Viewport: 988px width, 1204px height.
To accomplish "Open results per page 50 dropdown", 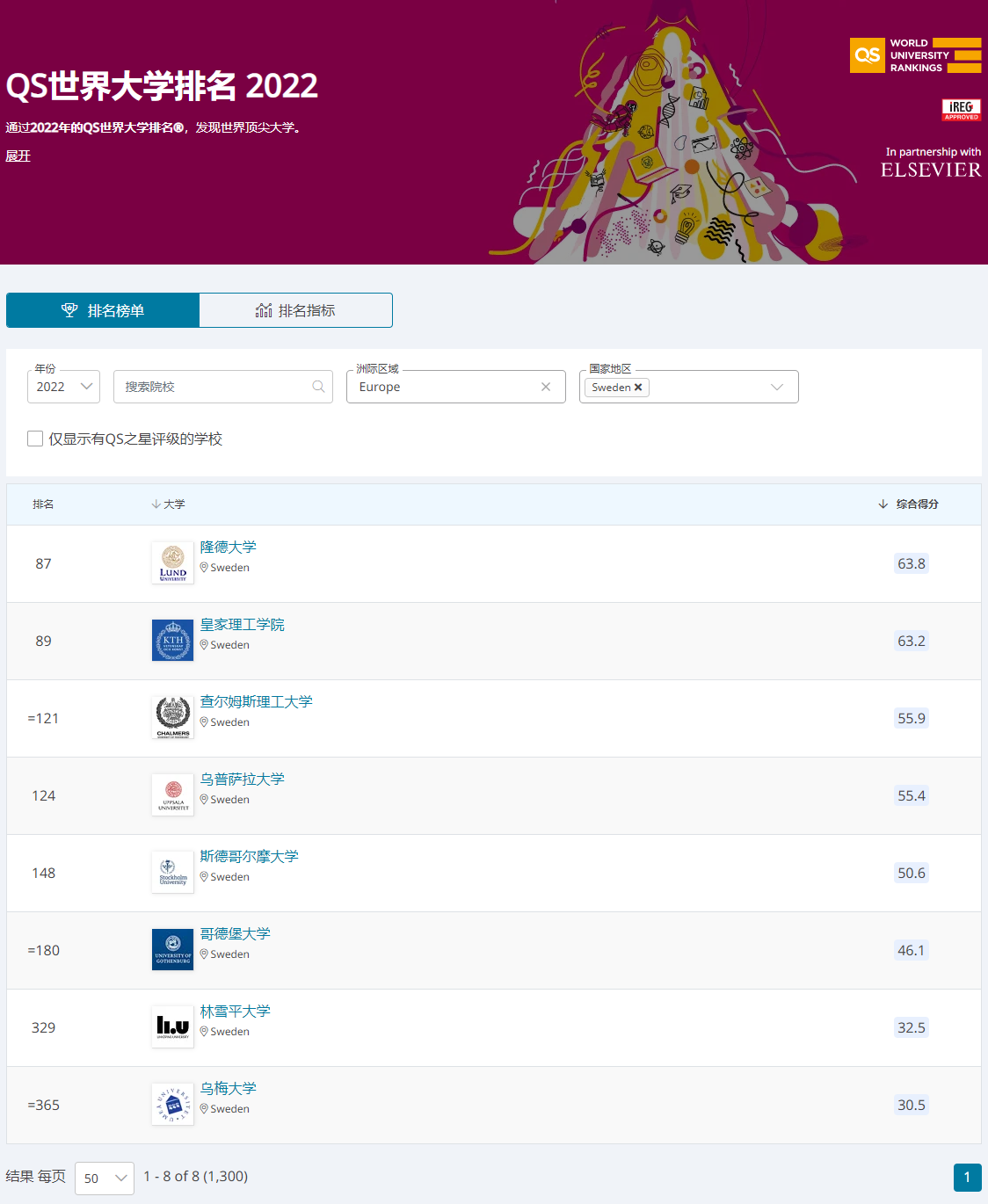I will [x=105, y=1179].
